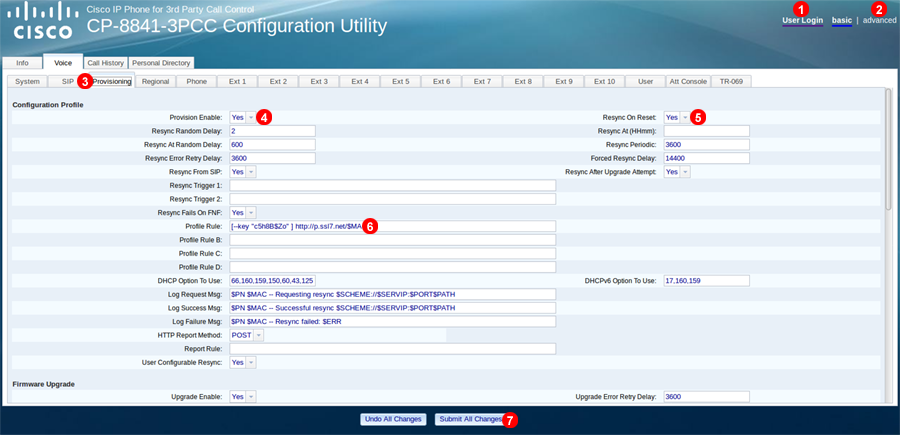Open the Call History tab
900x435 pixels.
[x=105, y=63]
